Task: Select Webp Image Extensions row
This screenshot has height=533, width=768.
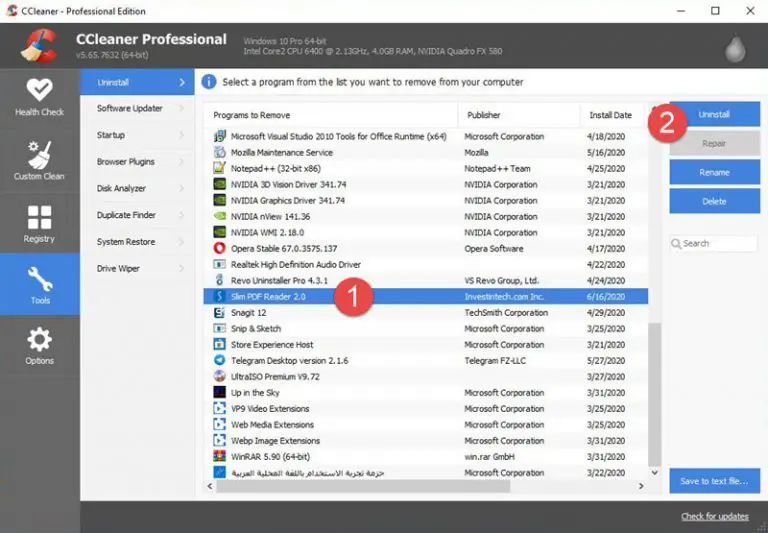Action: click(x=426, y=440)
